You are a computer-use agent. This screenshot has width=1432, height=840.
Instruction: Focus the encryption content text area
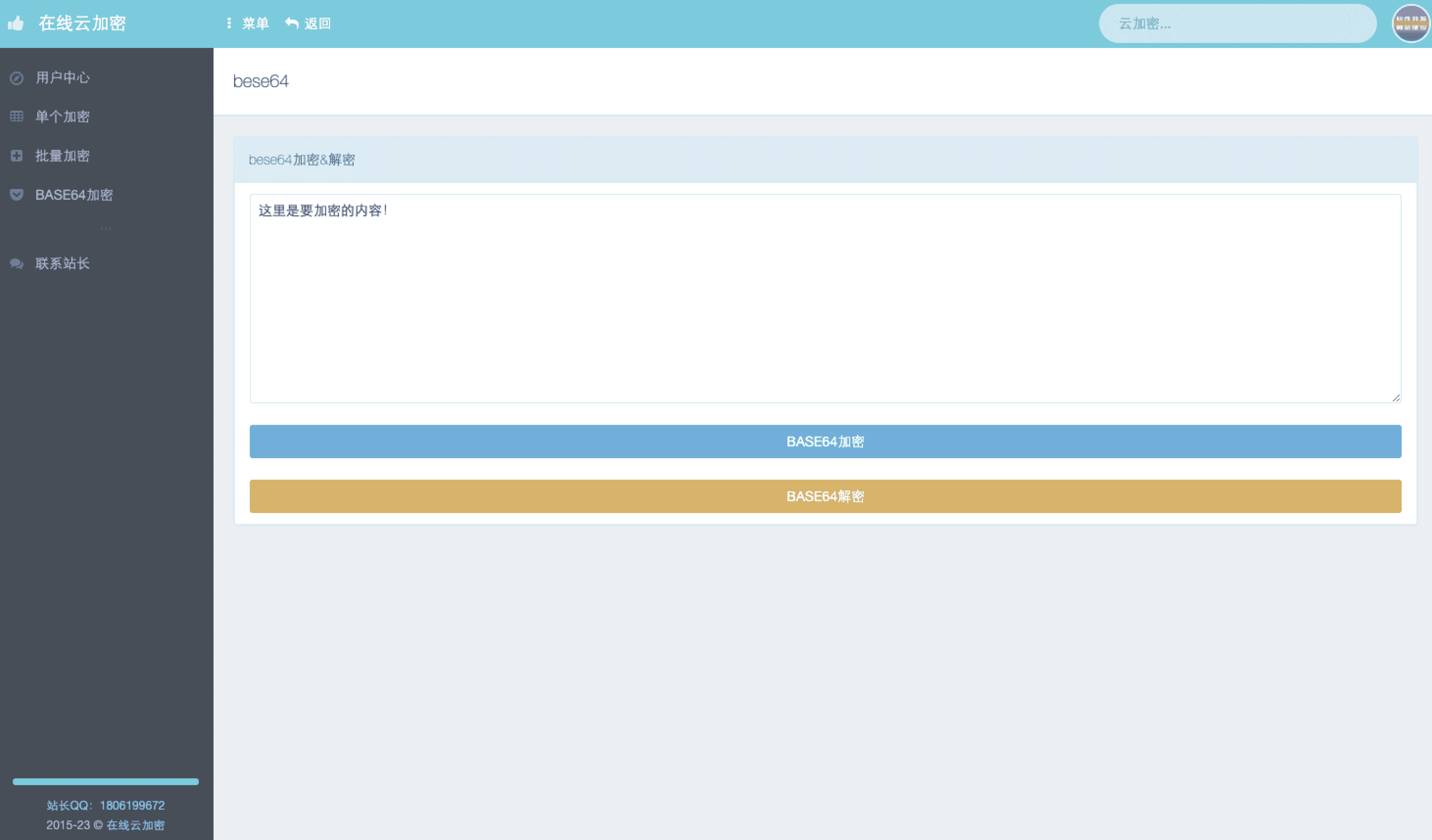(x=825, y=298)
